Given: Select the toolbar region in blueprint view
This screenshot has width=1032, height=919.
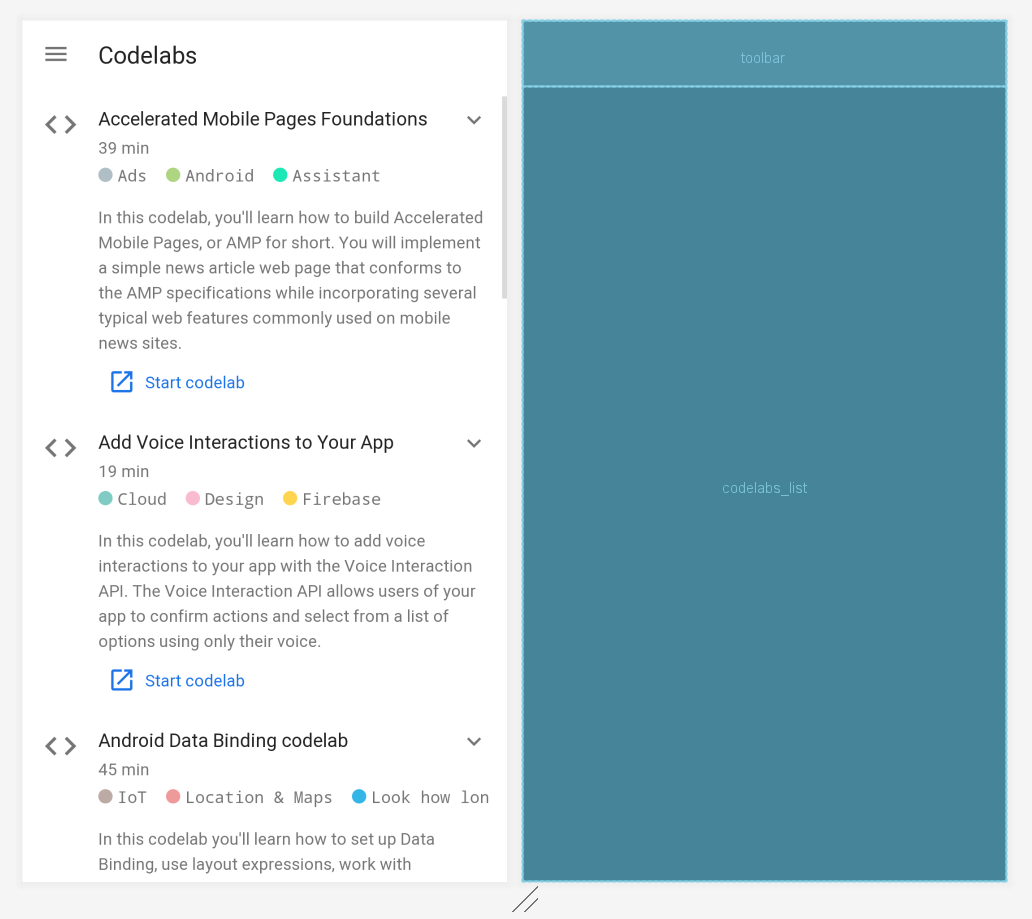Looking at the screenshot, I should click(x=764, y=55).
